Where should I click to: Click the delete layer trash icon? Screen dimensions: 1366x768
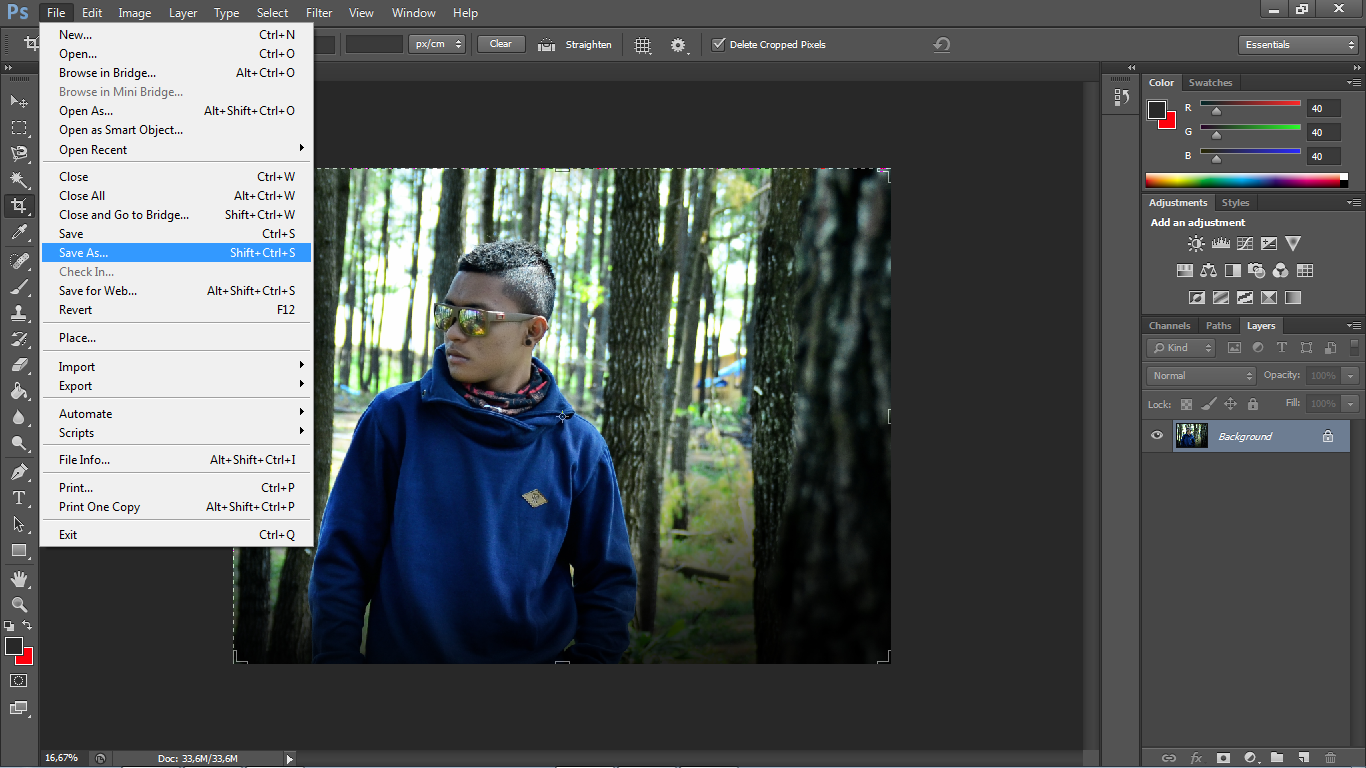click(x=1330, y=758)
